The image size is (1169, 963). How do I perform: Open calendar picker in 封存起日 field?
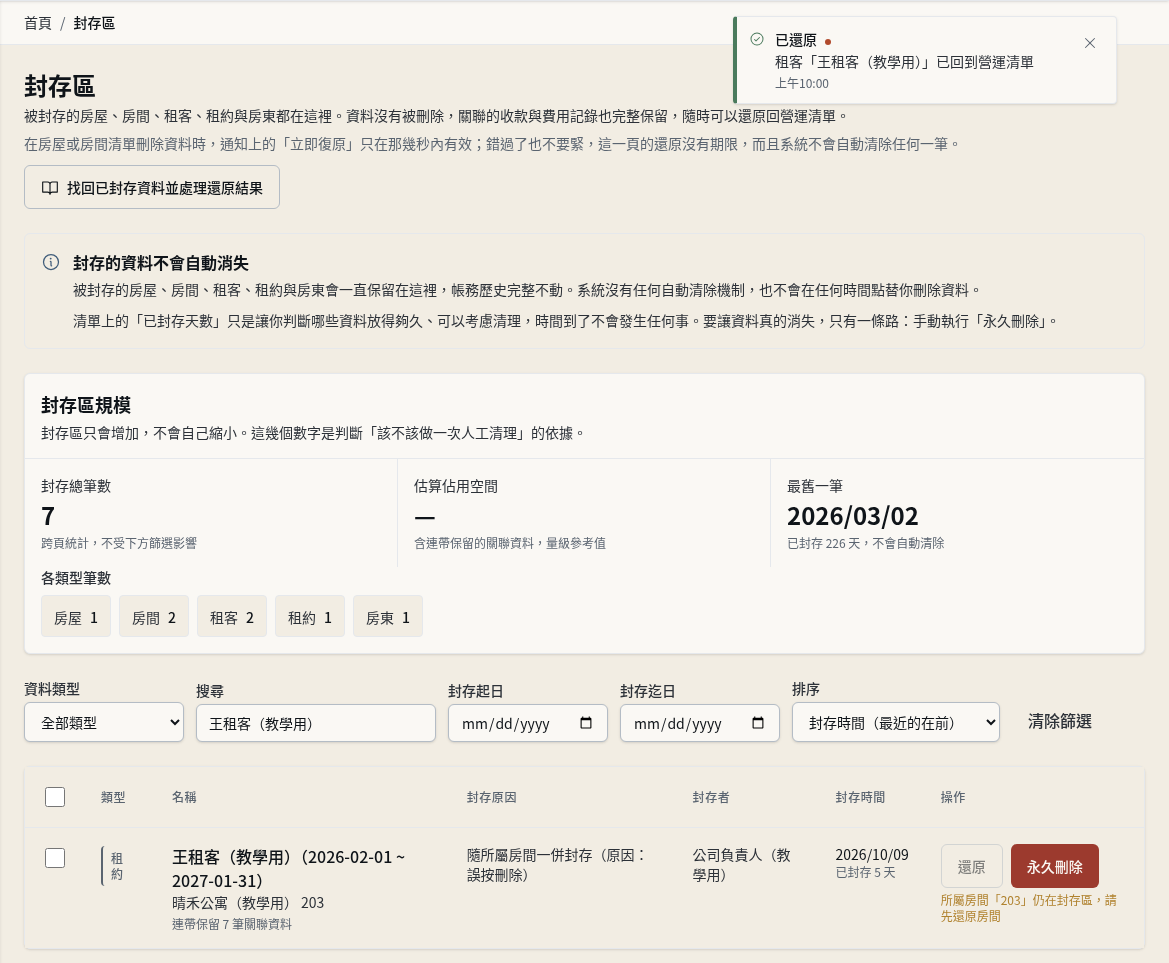586,723
